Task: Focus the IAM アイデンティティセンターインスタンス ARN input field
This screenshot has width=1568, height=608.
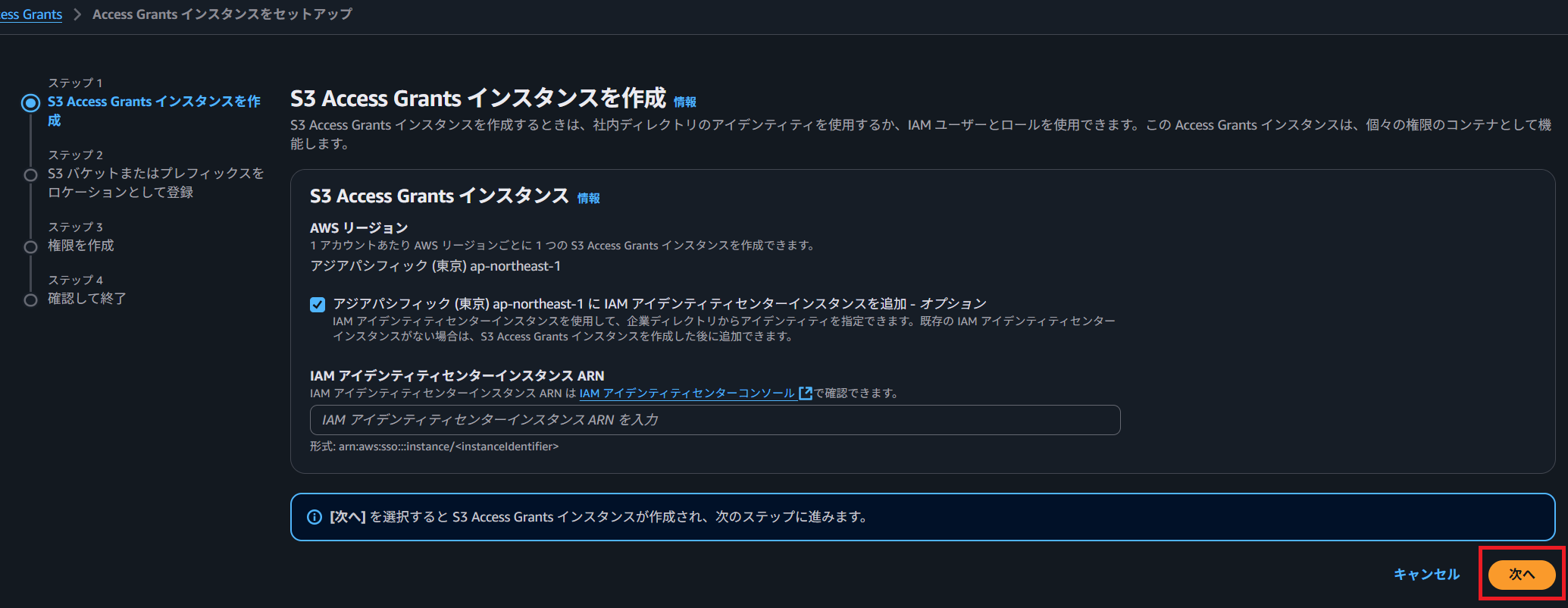Action: [715, 420]
